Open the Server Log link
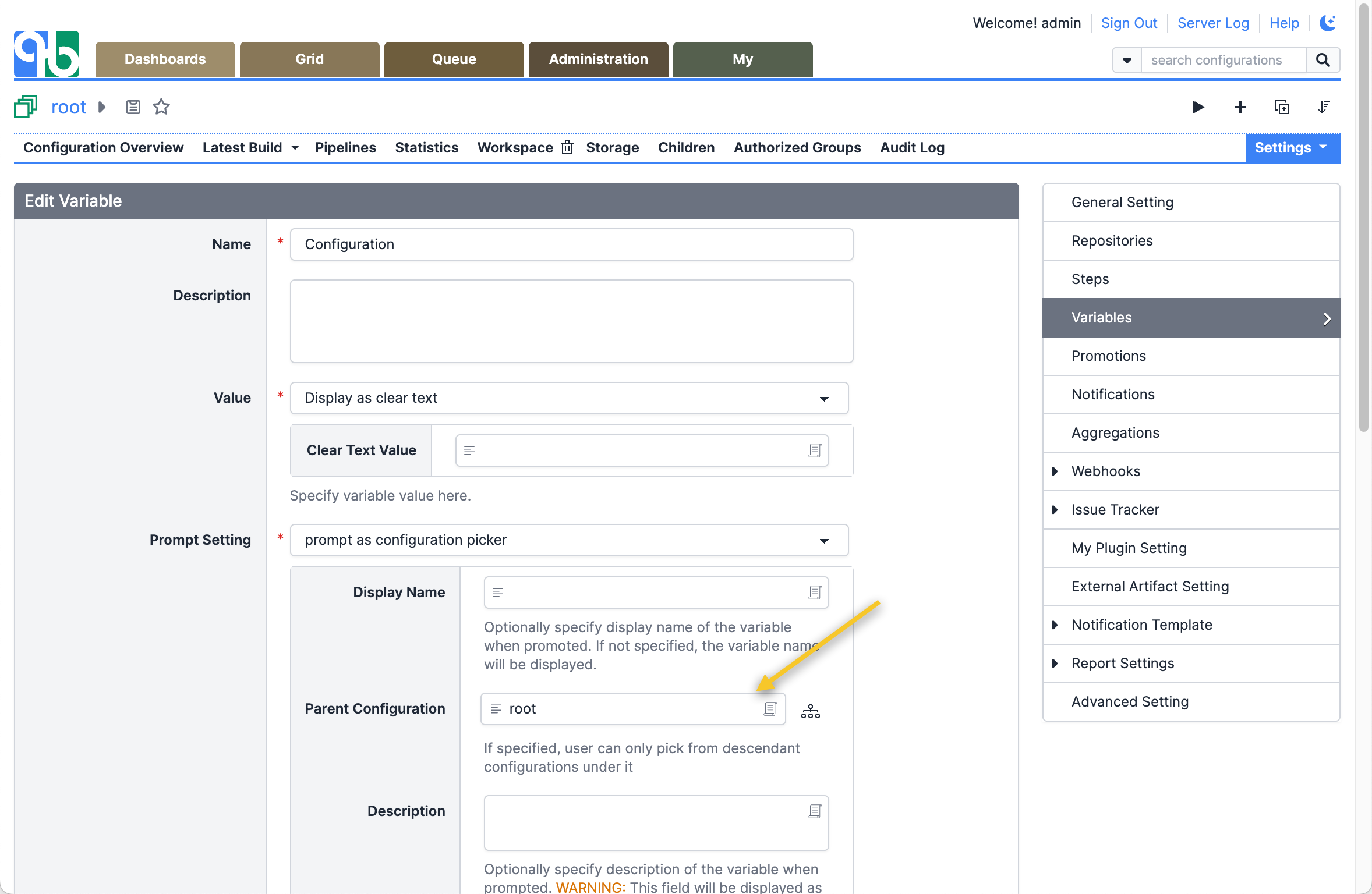 [1213, 23]
